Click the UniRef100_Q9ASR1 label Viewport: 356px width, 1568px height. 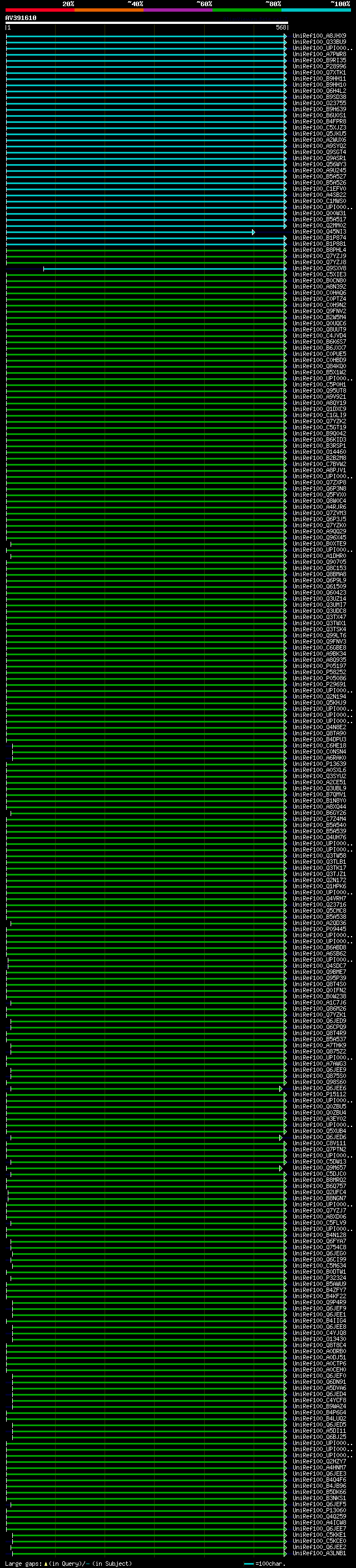319,159
